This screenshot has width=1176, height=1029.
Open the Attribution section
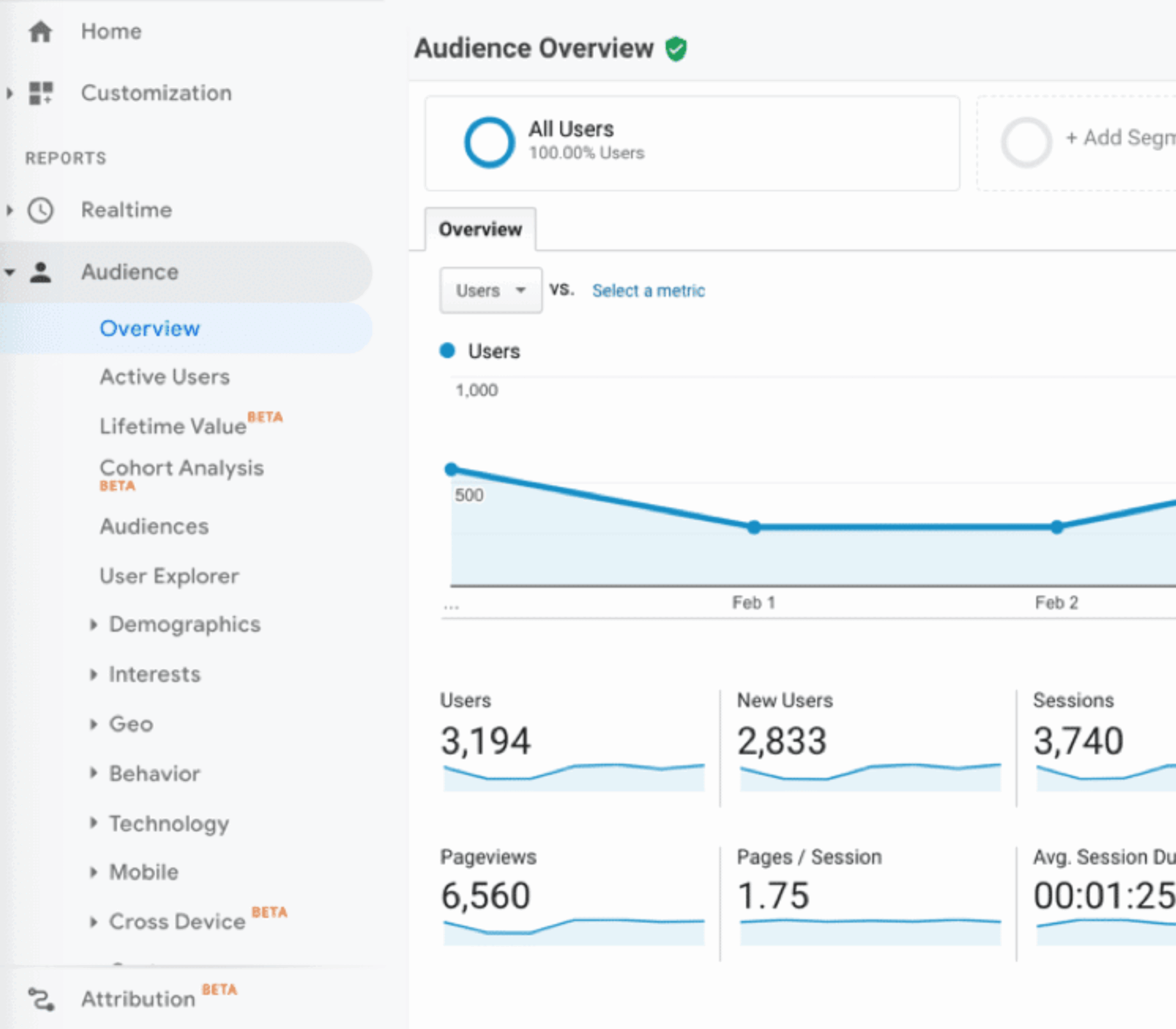click(x=138, y=999)
